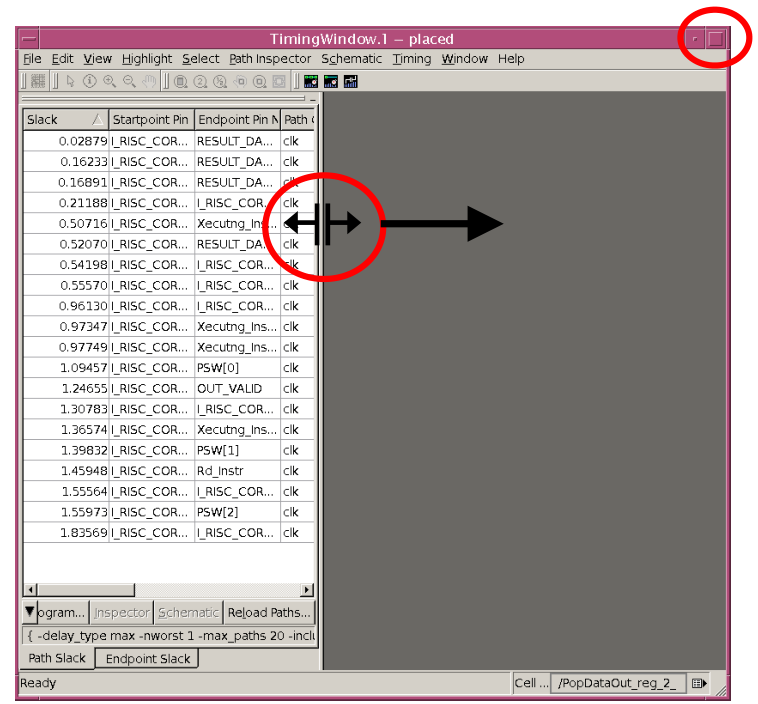
Task: Open the Highlight menu
Action: coord(147,59)
